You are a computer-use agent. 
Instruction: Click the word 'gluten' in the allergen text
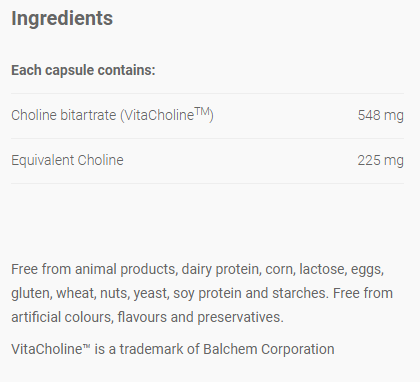[31, 294]
